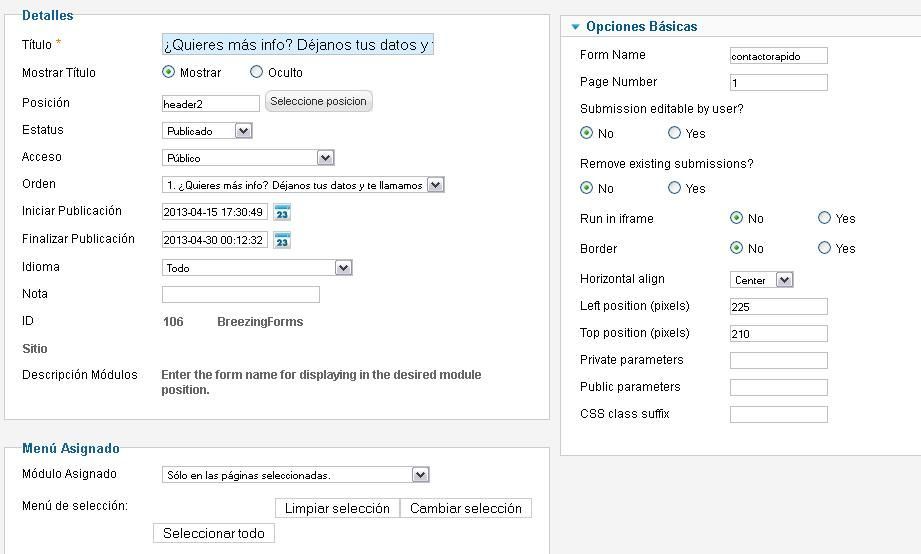Select Yes for Submission editable by user
The image size is (921, 554).
(674, 133)
